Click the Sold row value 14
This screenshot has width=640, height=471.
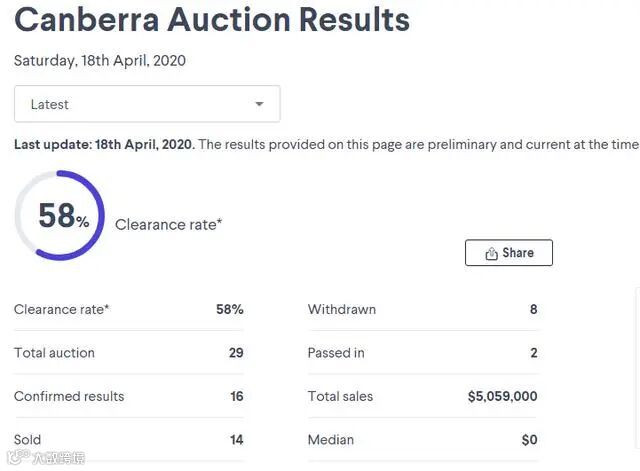[236, 440]
